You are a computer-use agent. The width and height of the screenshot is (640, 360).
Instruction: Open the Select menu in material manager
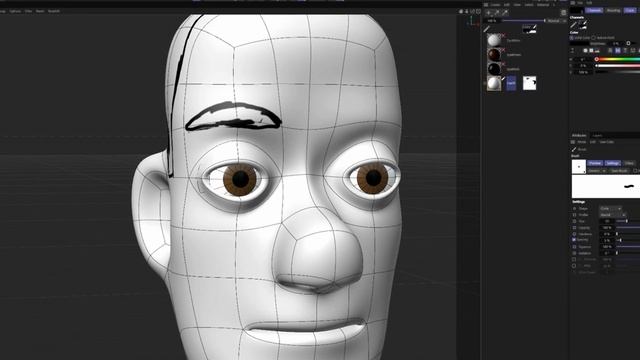(529, 5)
